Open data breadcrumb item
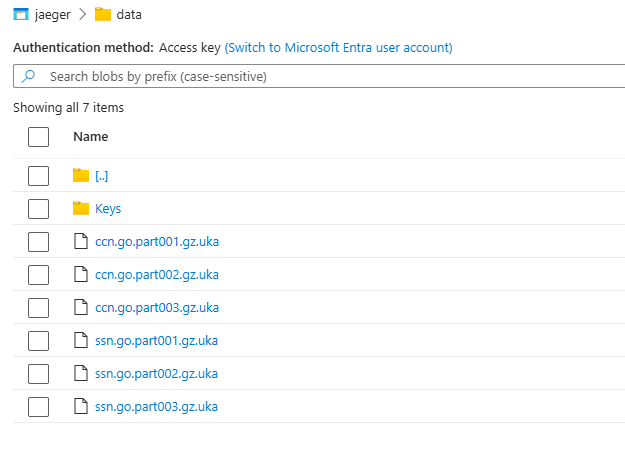This screenshot has width=625, height=472. pos(129,15)
